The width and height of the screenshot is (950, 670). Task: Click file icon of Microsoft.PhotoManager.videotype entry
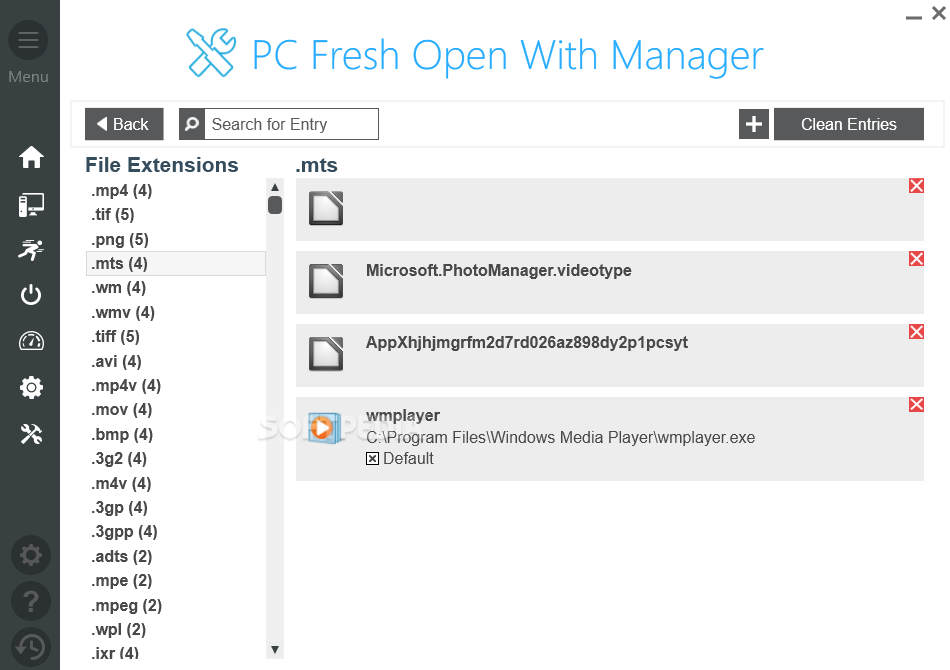(326, 280)
